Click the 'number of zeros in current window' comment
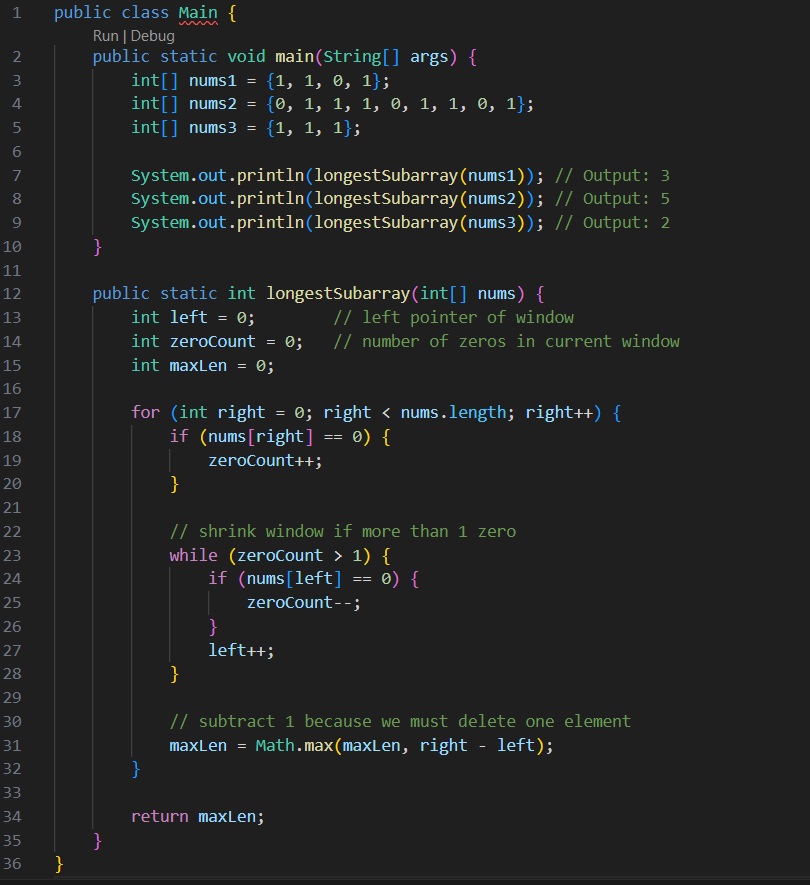The image size is (810, 885). point(506,341)
